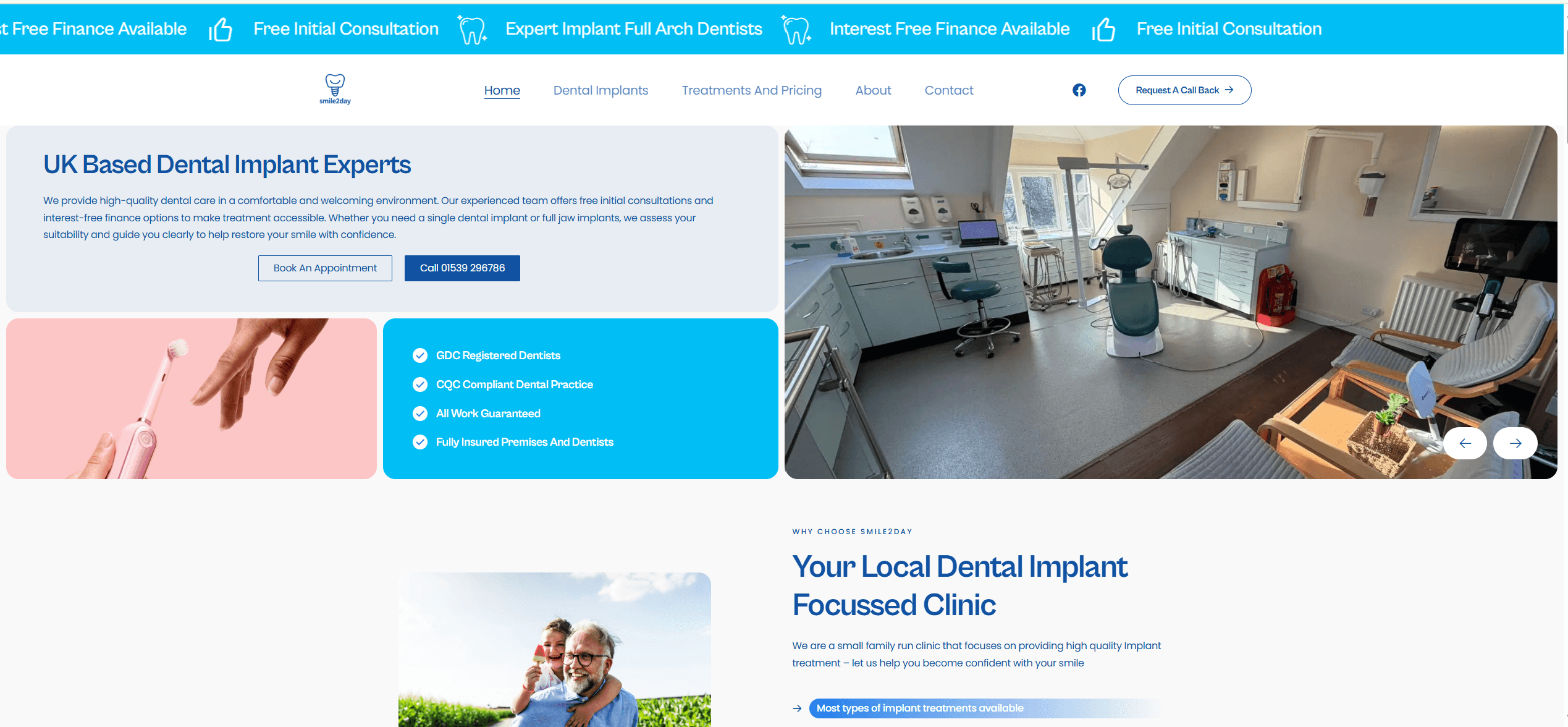Click 'All Work Guaranteed' text
1568x727 pixels.
click(x=488, y=414)
